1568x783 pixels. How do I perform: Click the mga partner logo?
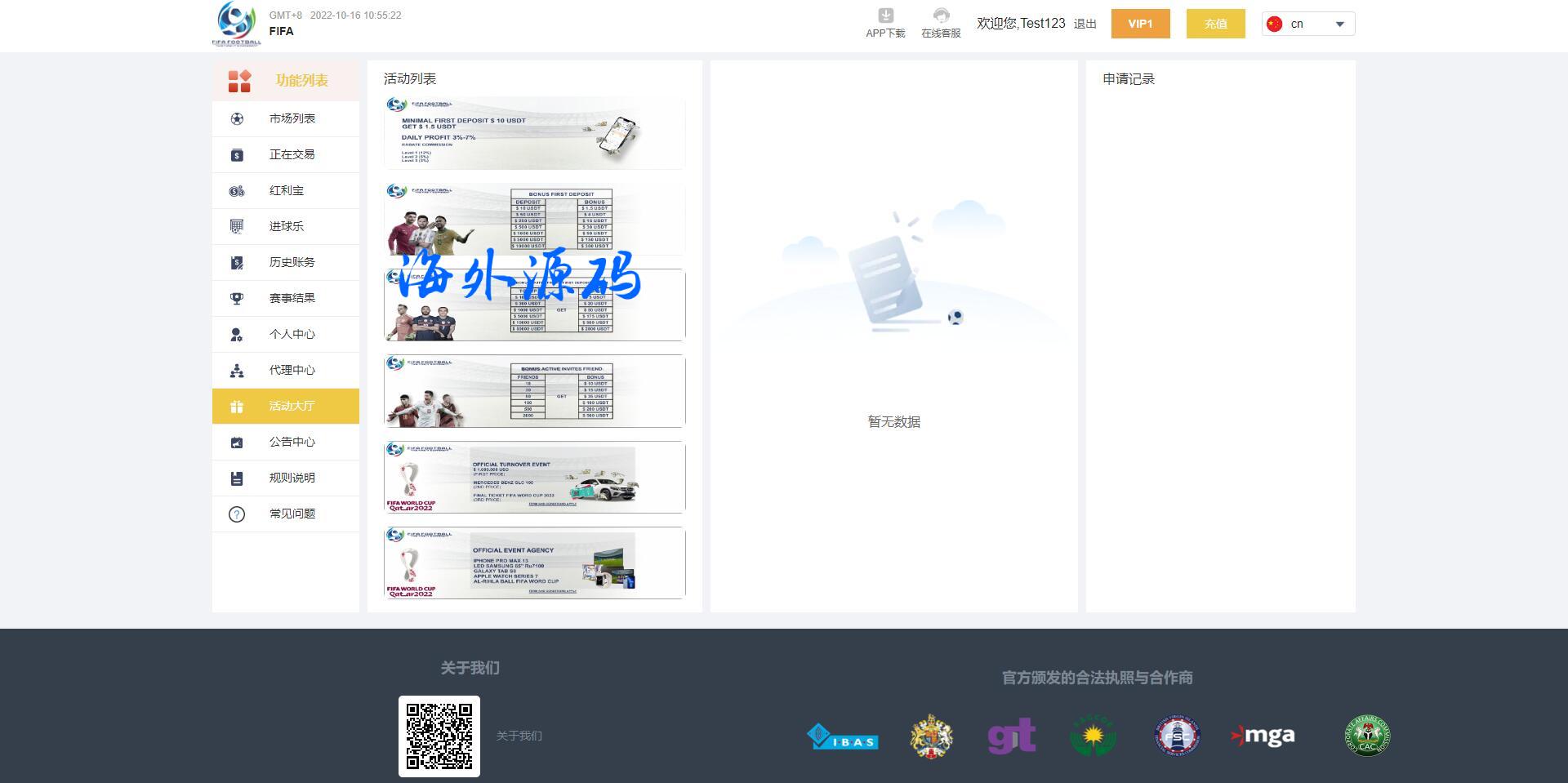click(x=1263, y=736)
